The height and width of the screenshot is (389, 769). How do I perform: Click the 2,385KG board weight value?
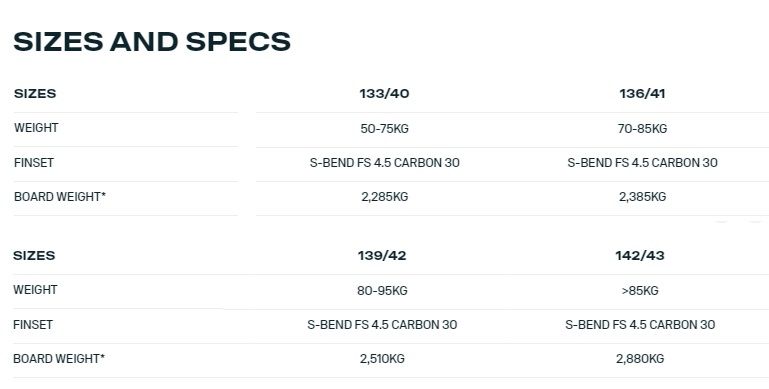pyautogui.click(x=642, y=197)
